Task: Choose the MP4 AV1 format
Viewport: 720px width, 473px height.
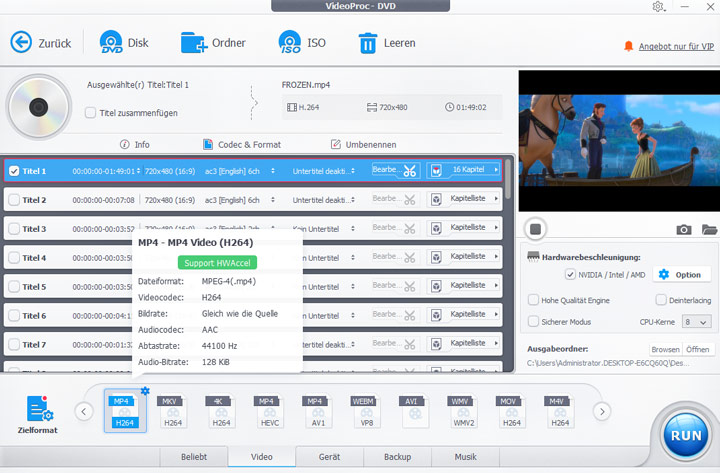Action: 317,411
